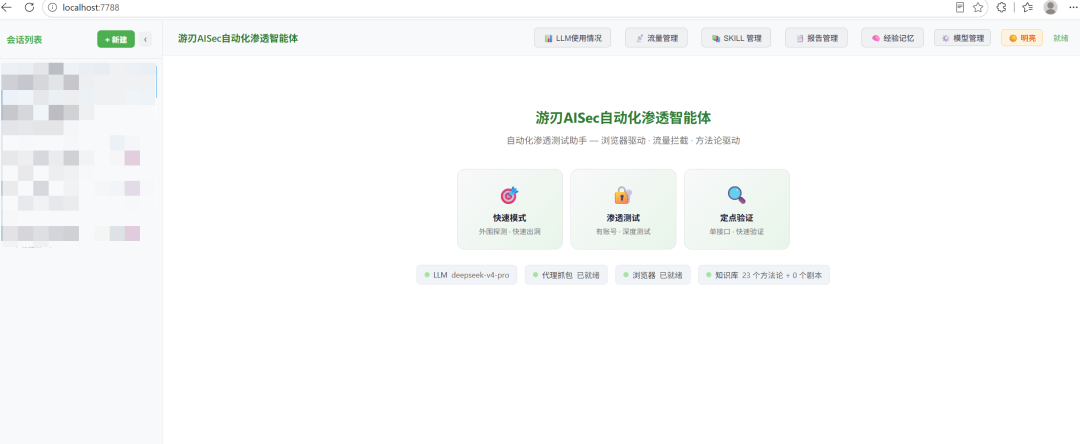Click the site information icon in the address bar

[x=52, y=7]
